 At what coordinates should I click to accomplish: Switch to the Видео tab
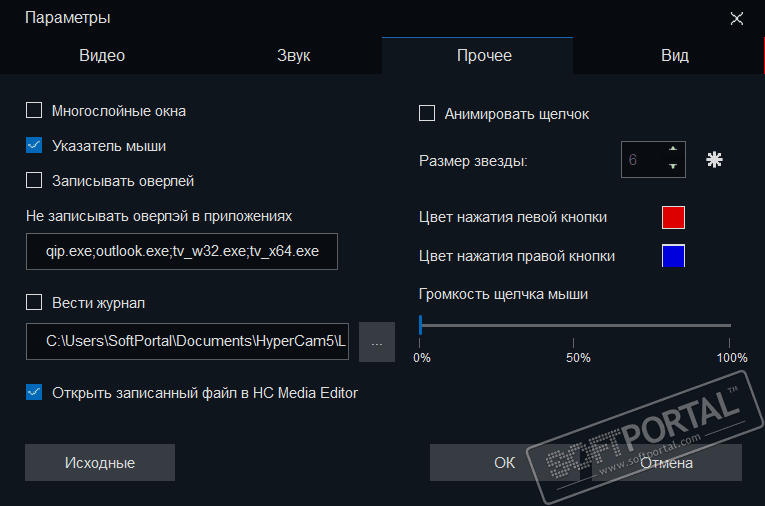point(102,56)
